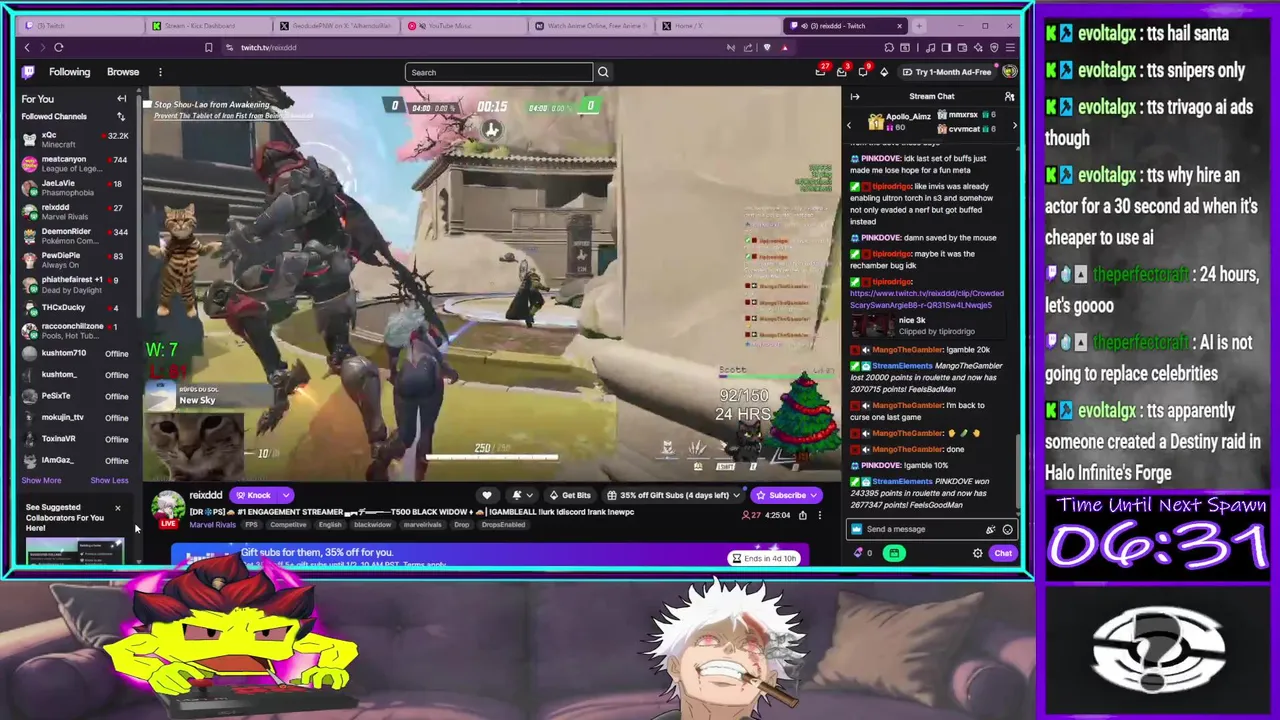This screenshot has height=720, width=1280.
Task: Open the Get Bits icon in top bar
Action: click(x=883, y=72)
